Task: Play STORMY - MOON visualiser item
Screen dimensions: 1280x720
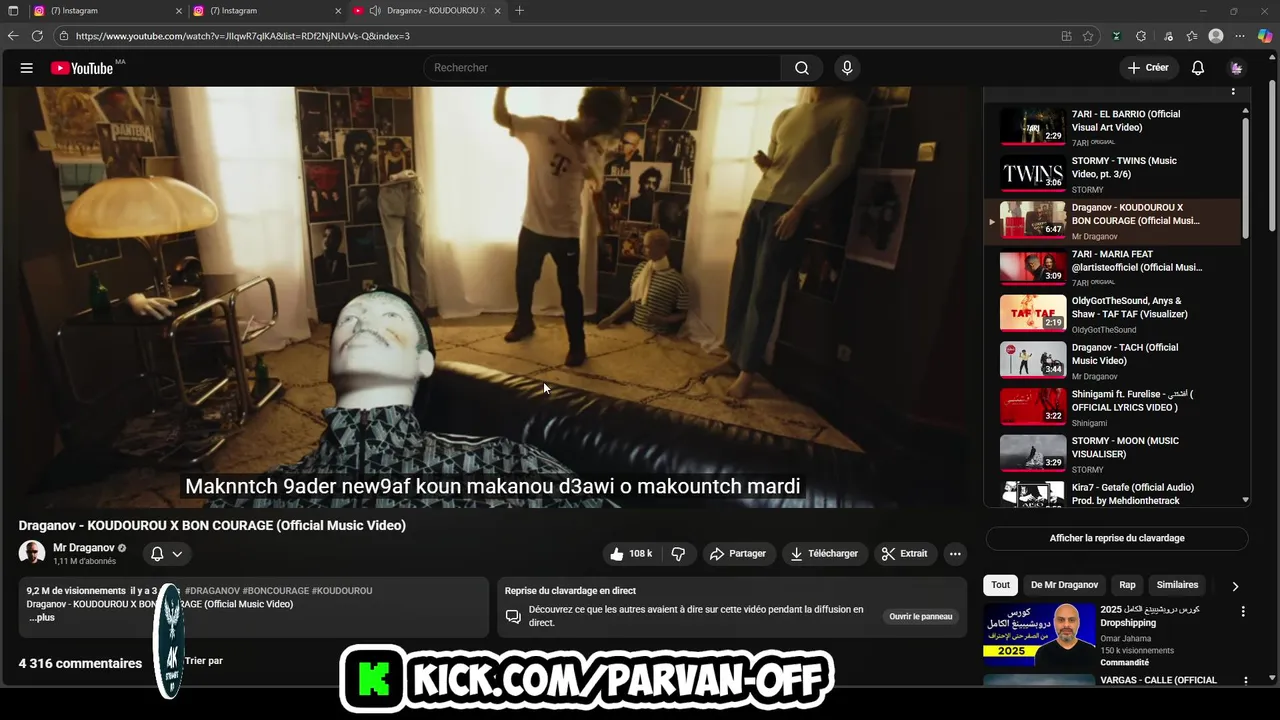Action: point(1113,454)
